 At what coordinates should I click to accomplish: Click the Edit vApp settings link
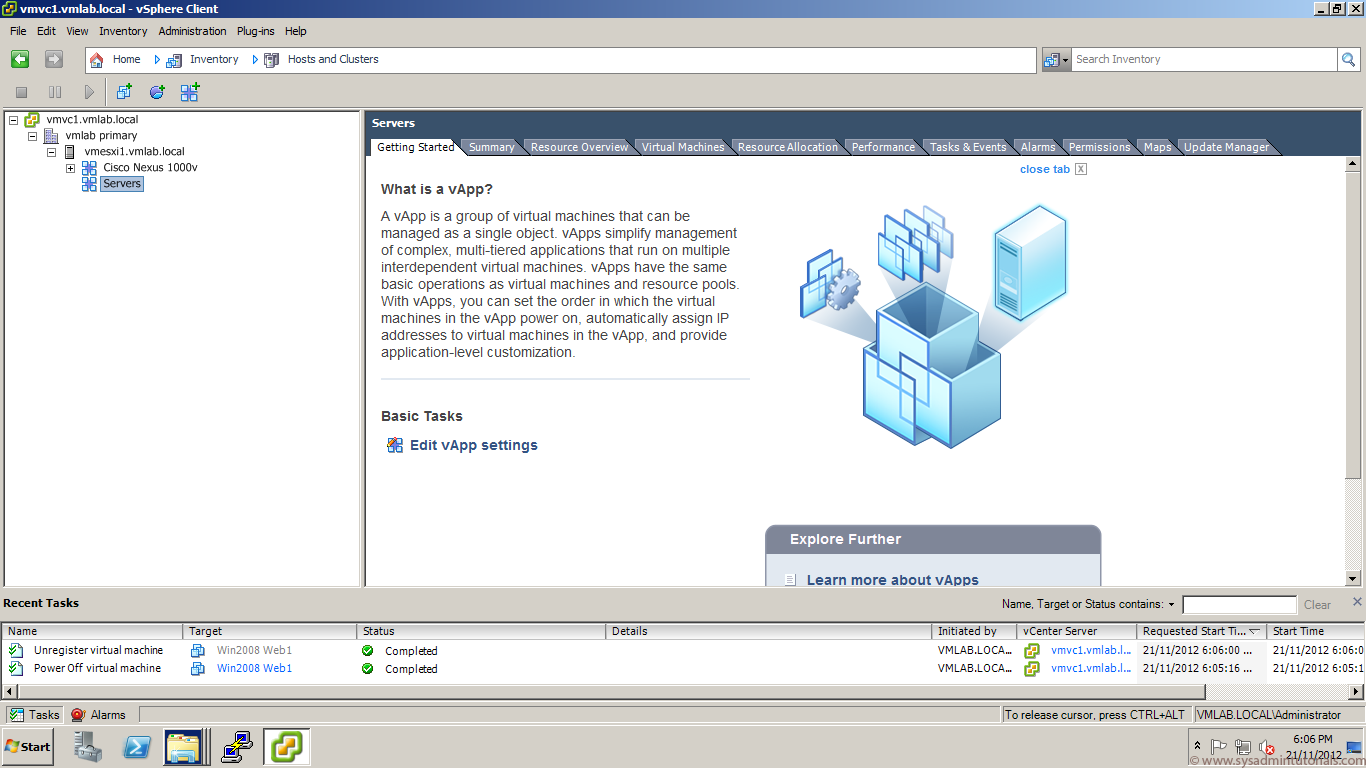(474, 445)
